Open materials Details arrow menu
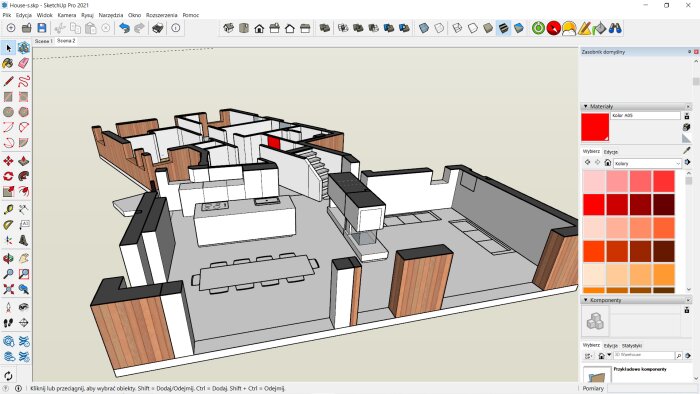Image resolution: width=700 pixels, height=394 pixels. 688,162
